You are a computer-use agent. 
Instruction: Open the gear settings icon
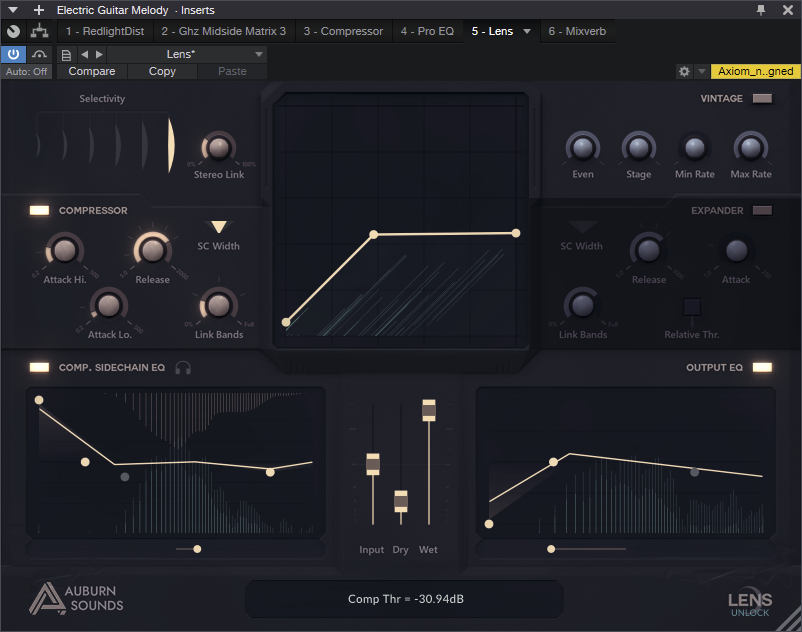[684, 71]
